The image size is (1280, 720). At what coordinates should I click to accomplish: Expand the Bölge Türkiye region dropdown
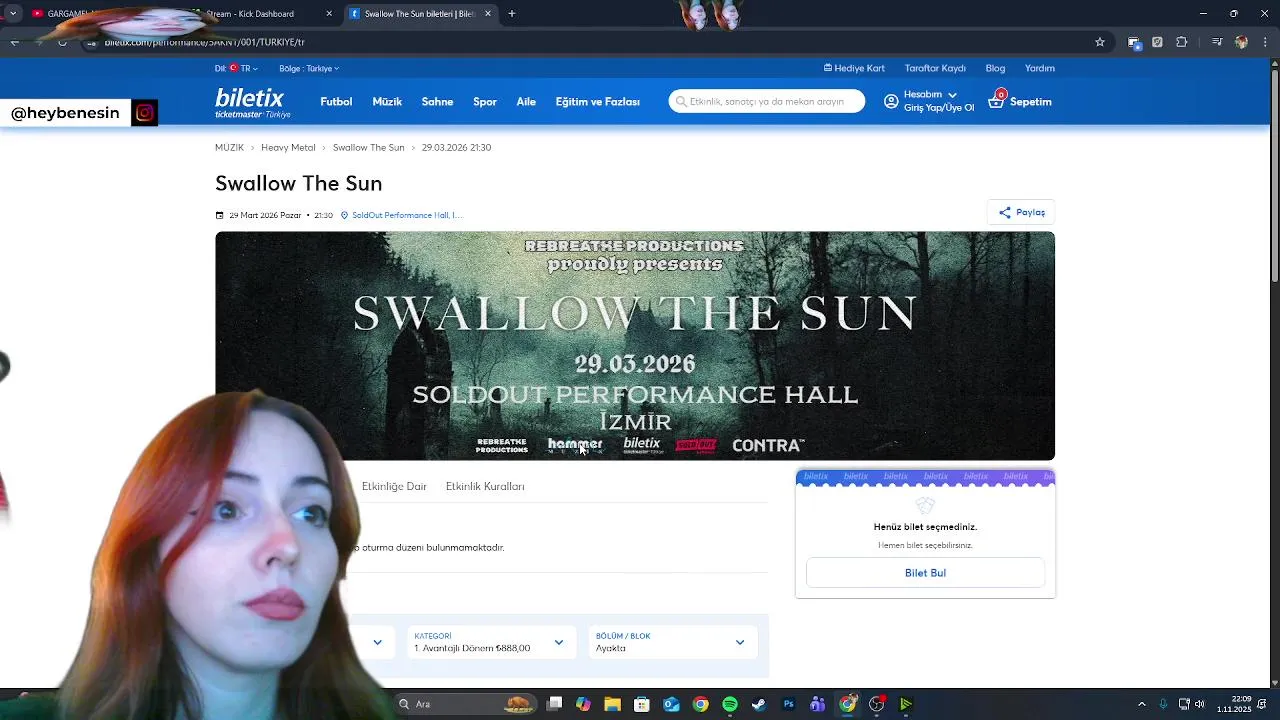tap(309, 68)
